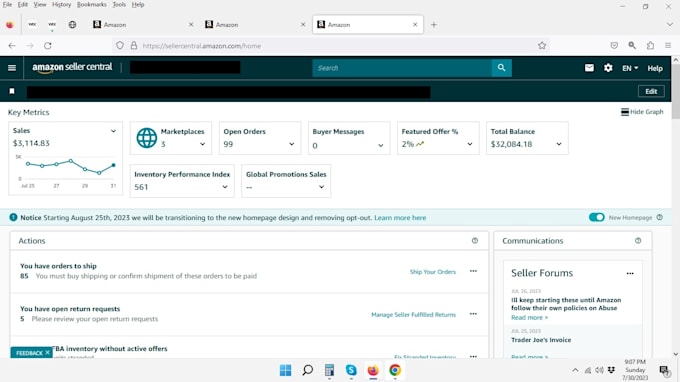Open the New Homepage help icon
Image resolution: width=680 pixels, height=382 pixels.
660,217
